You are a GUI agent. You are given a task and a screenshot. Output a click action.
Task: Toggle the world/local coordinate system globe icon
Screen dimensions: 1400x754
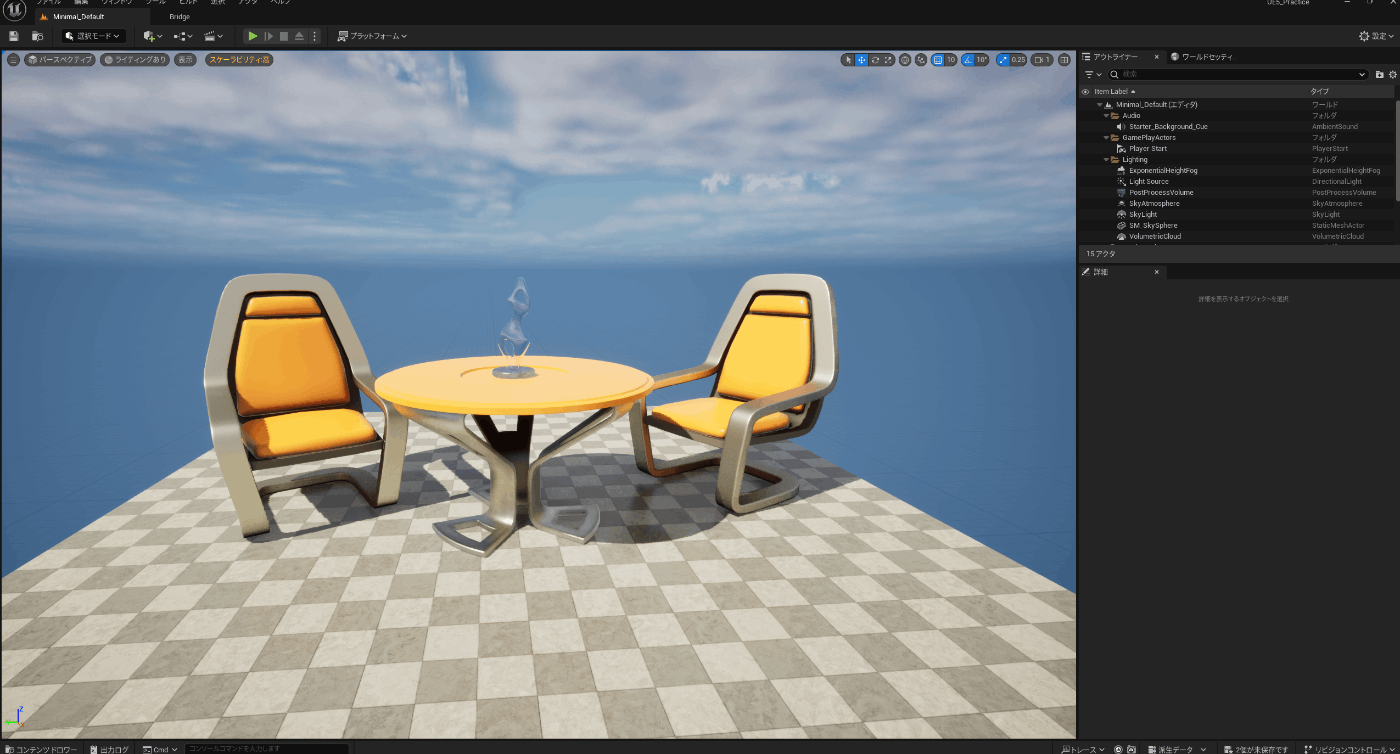[x=905, y=60]
